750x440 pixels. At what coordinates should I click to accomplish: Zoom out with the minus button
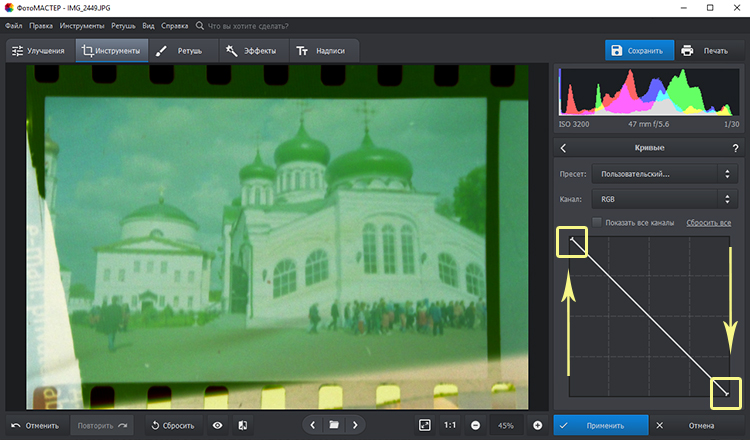474,425
